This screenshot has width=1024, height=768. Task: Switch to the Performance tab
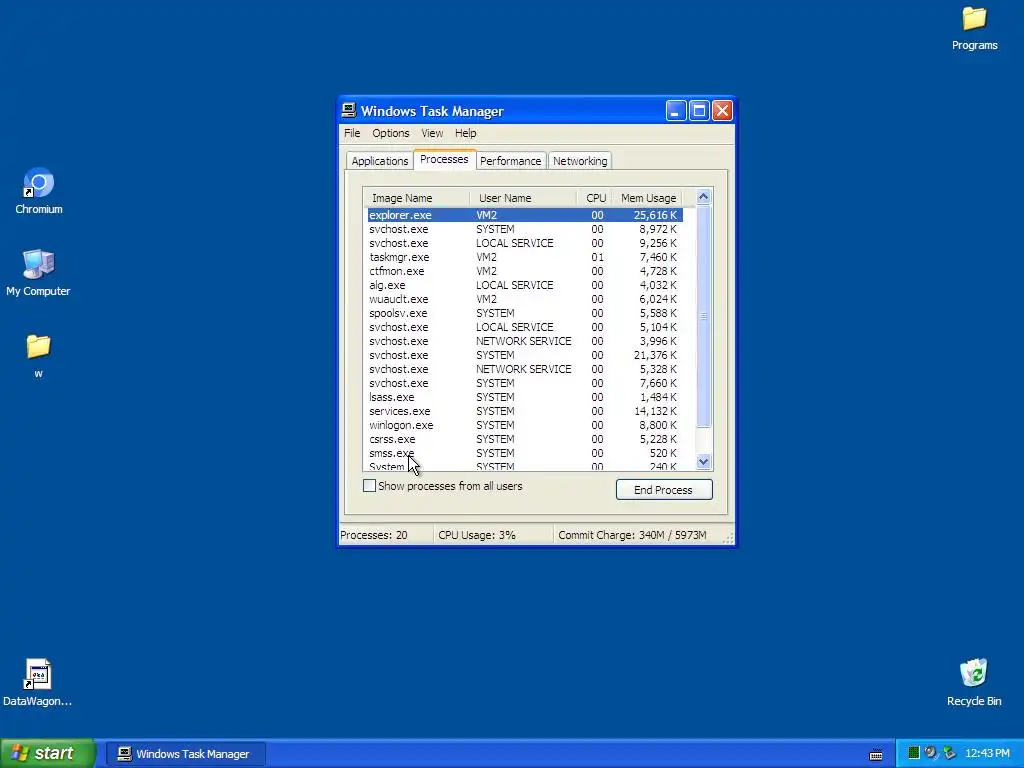[510, 161]
